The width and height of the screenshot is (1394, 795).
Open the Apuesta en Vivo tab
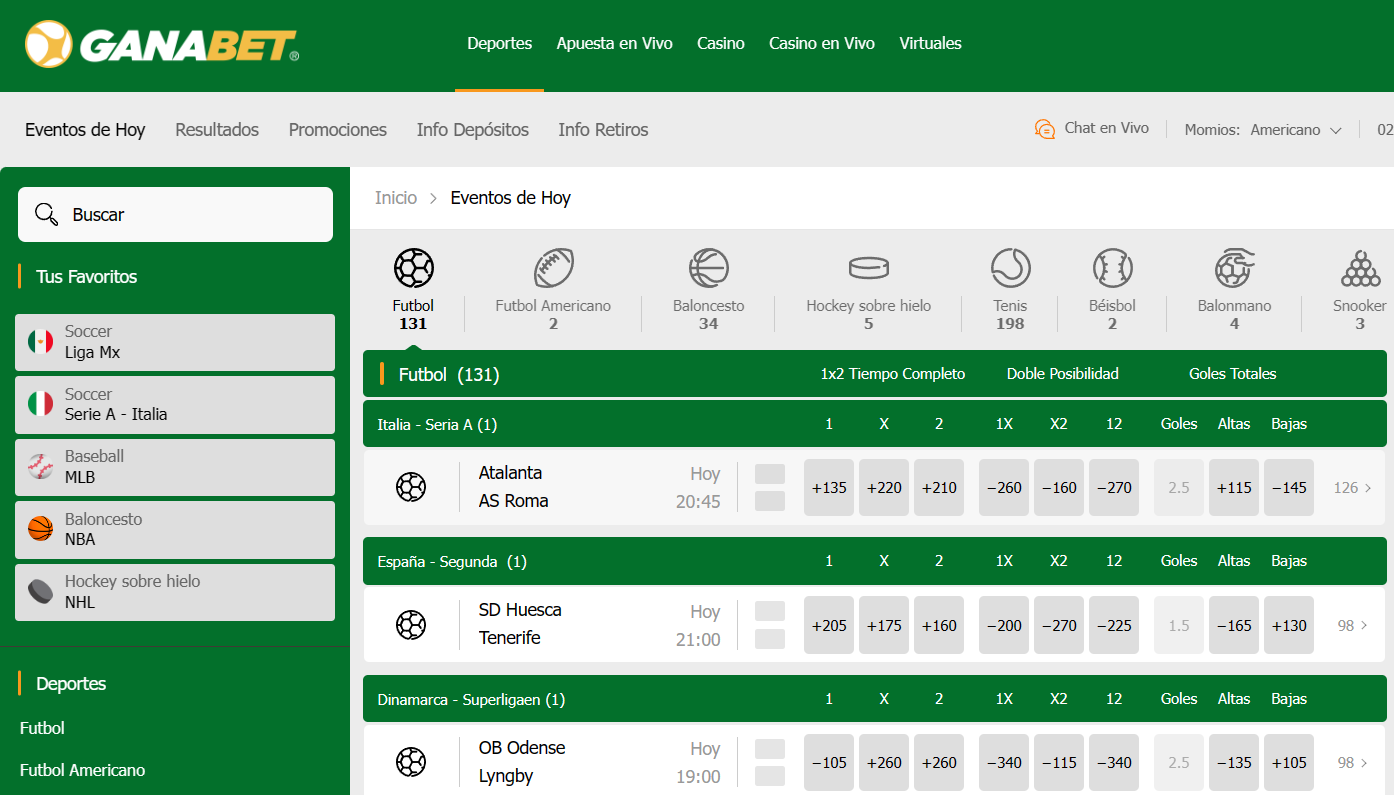tap(614, 44)
